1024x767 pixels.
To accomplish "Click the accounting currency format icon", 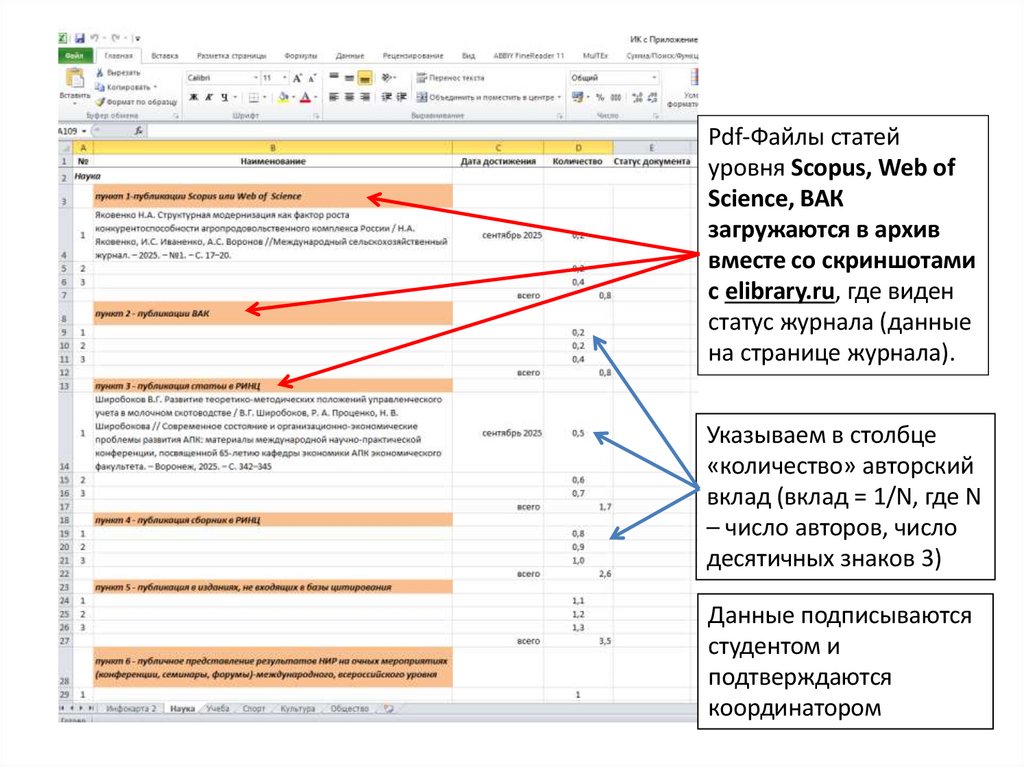I will [577, 97].
